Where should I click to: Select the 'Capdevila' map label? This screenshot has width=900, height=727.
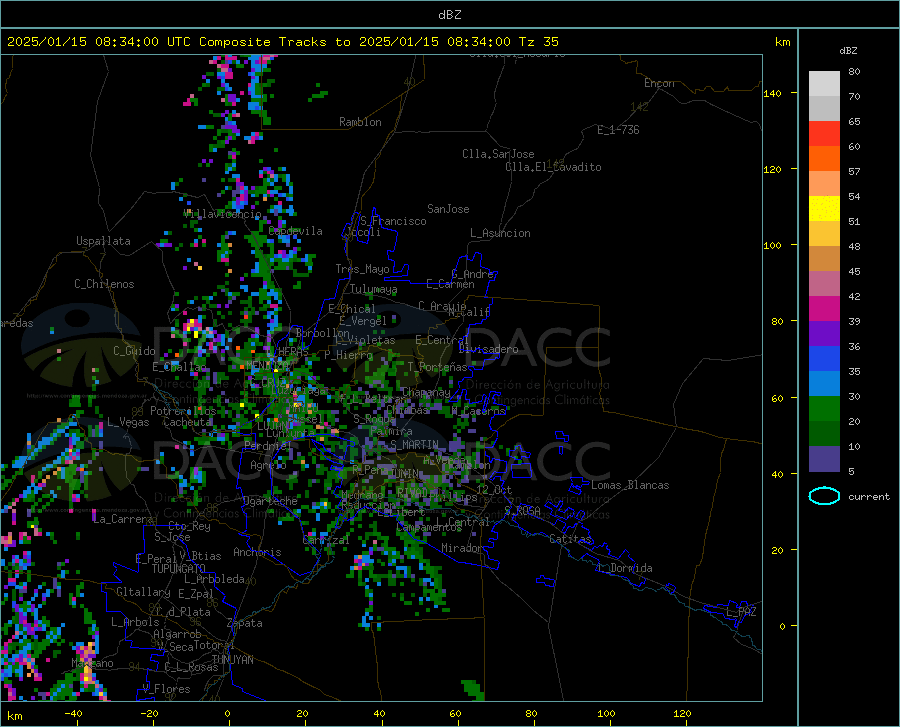[x=295, y=231]
